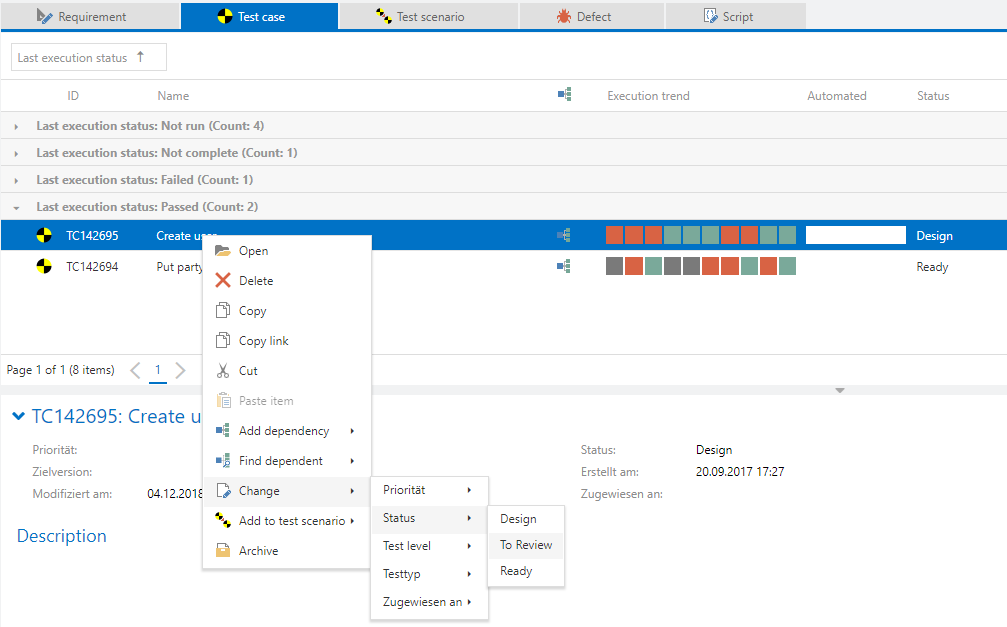Click the dependency column header icon
The image size is (1007, 627).
564,95
